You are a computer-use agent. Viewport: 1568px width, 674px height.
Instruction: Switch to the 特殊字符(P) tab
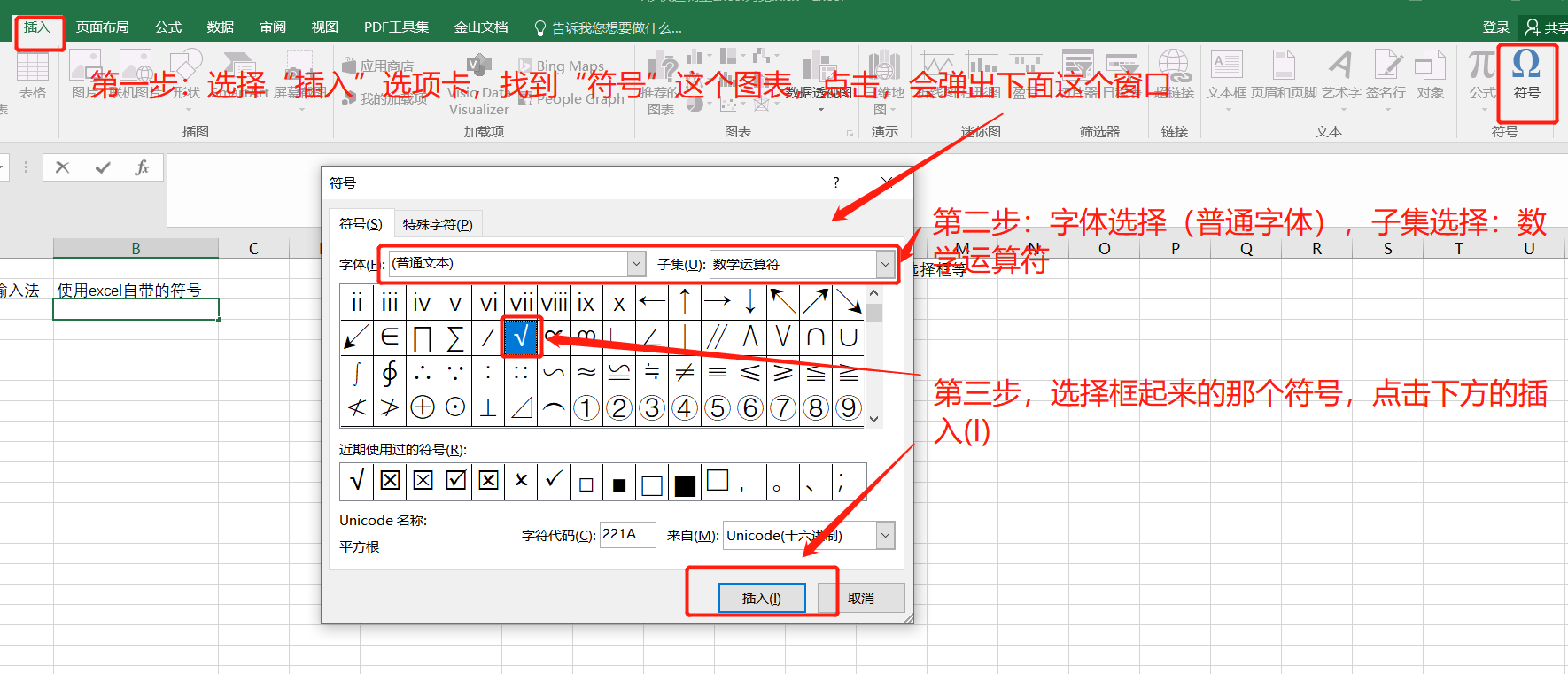438,224
